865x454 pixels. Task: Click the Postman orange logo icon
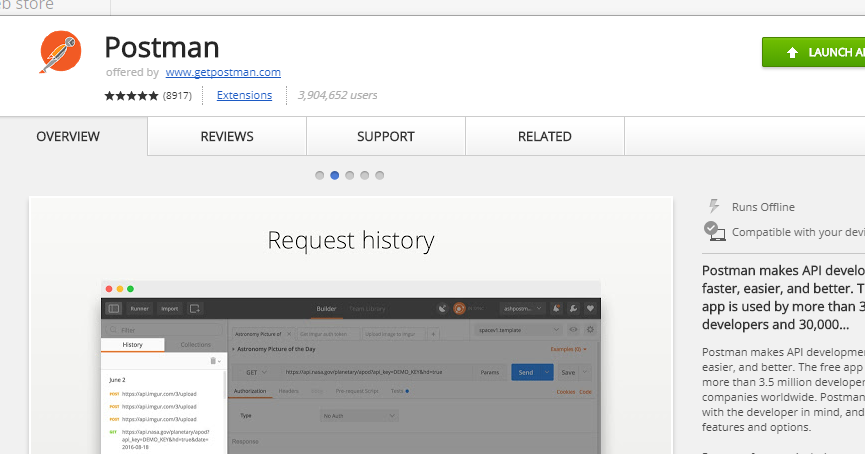(x=61, y=51)
